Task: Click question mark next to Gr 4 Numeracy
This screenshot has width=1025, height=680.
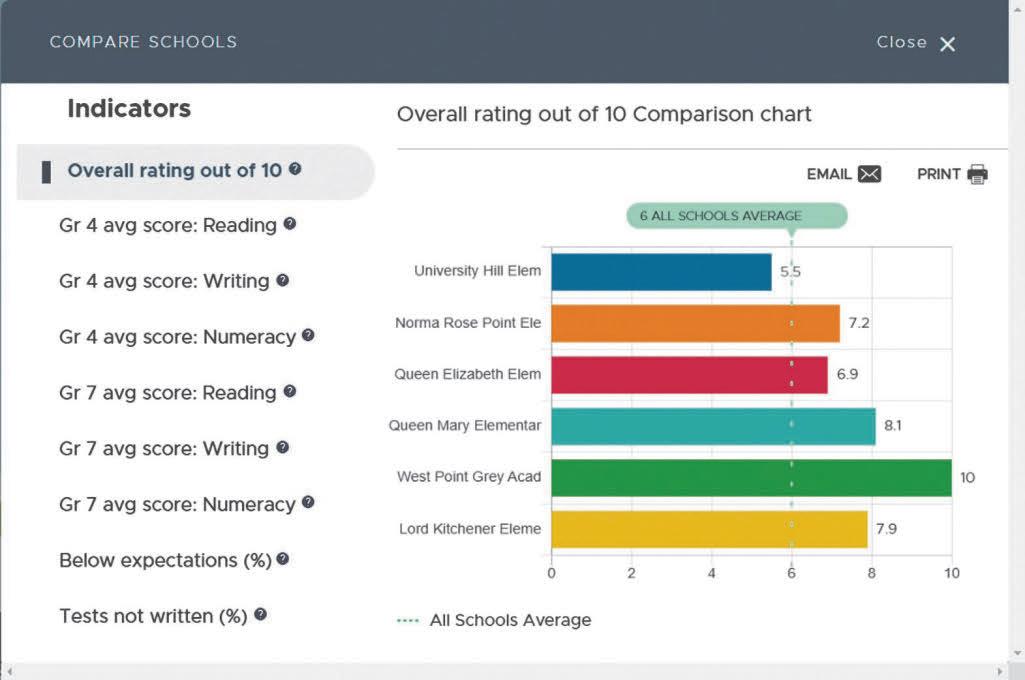Action: [308, 336]
